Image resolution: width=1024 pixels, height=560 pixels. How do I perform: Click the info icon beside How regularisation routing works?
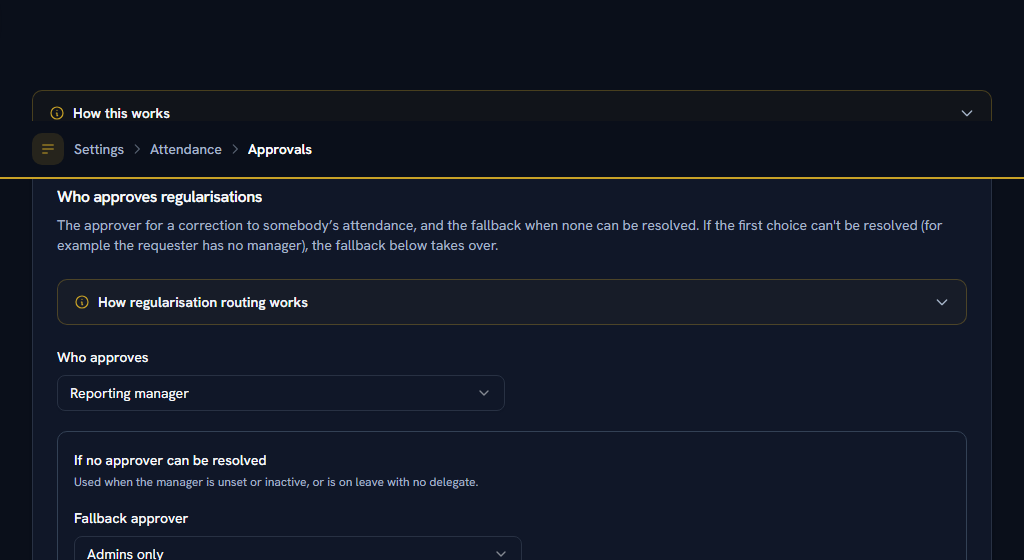(x=82, y=302)
